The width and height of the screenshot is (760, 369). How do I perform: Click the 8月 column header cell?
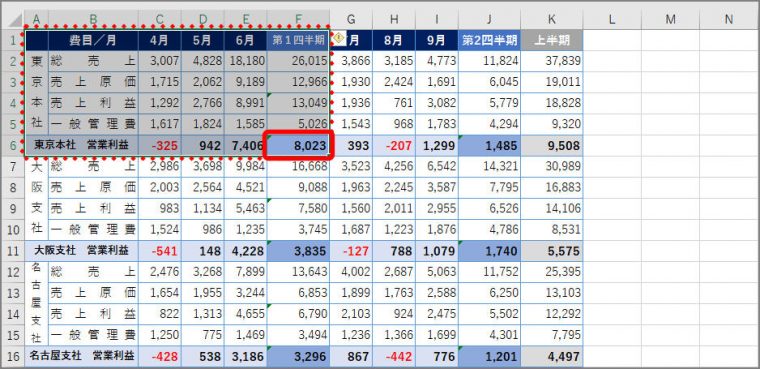[394, 40]
